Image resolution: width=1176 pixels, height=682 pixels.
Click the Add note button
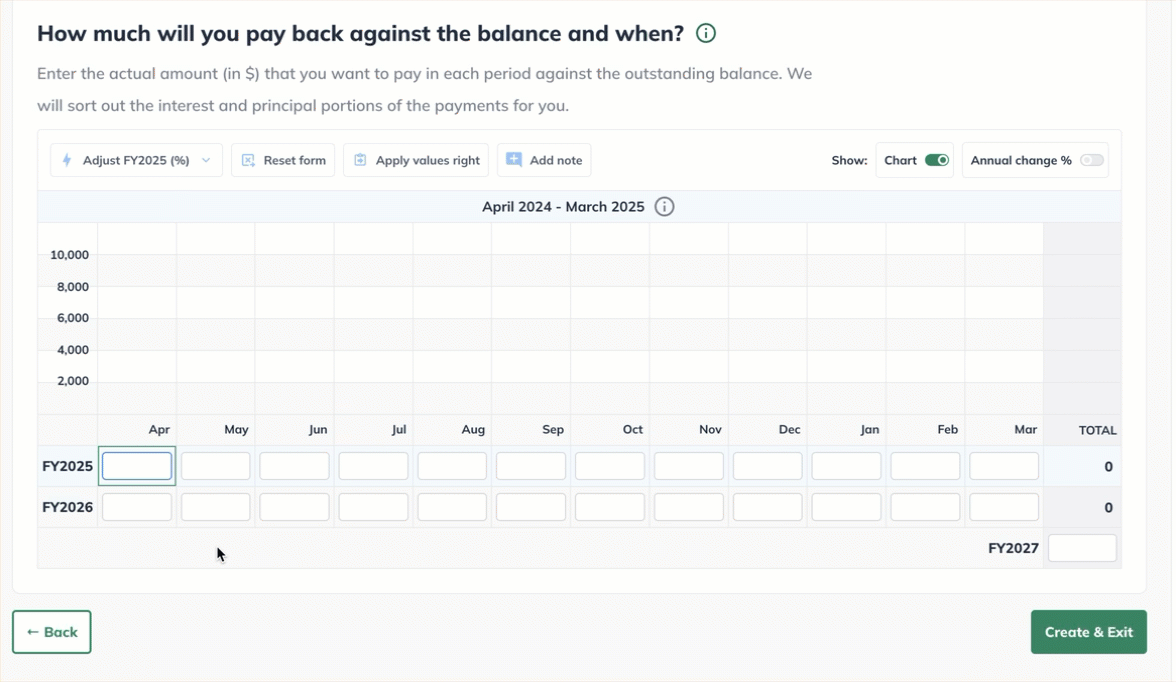[x=544, y=160]
